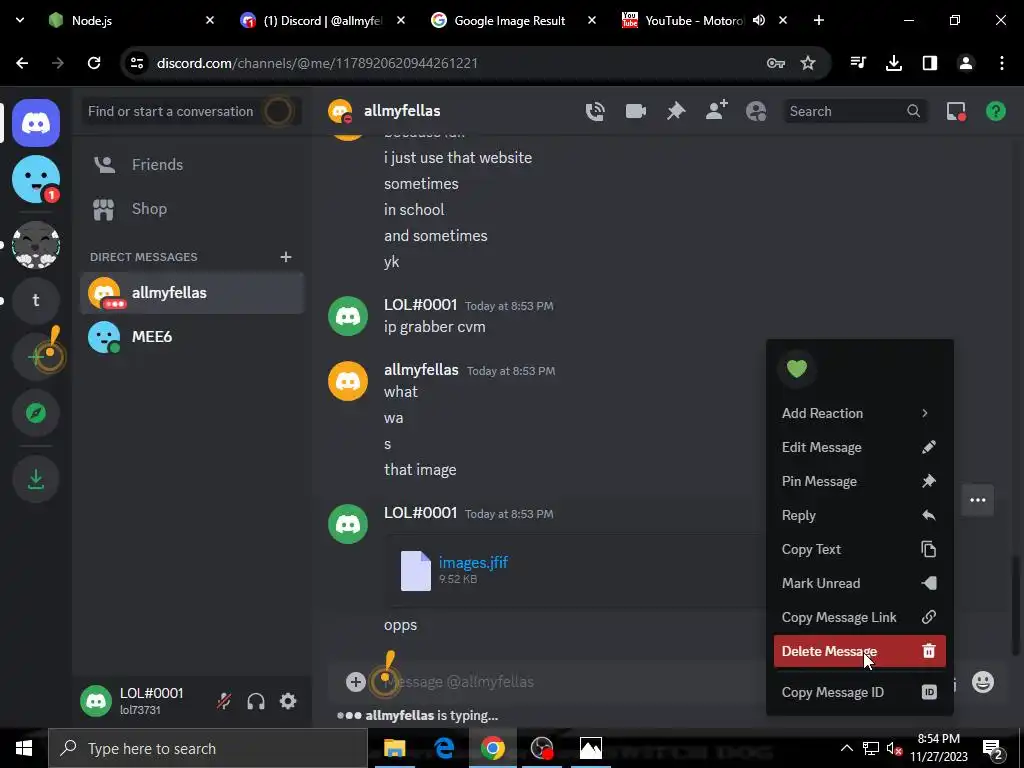Click the green Help question mark icon
Image resolution: width=1024 pixels, height=768 pixels.
996,111
